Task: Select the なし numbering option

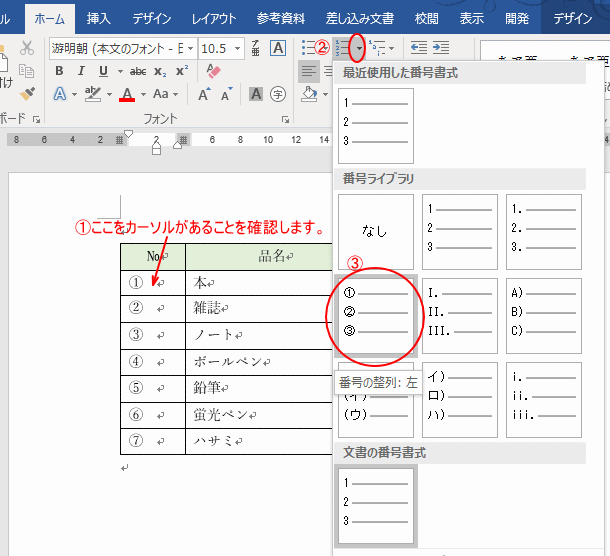Action: click(376, 232)
